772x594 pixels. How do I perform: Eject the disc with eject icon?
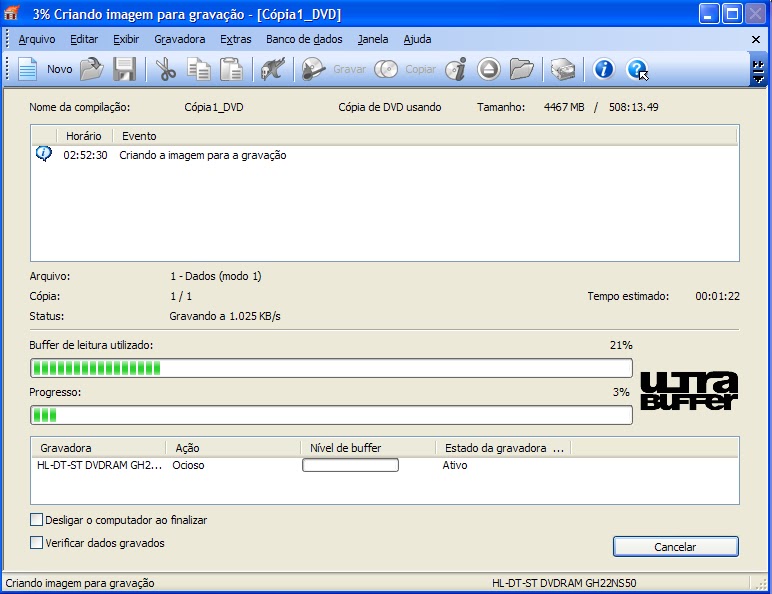(x=488, y=69)
